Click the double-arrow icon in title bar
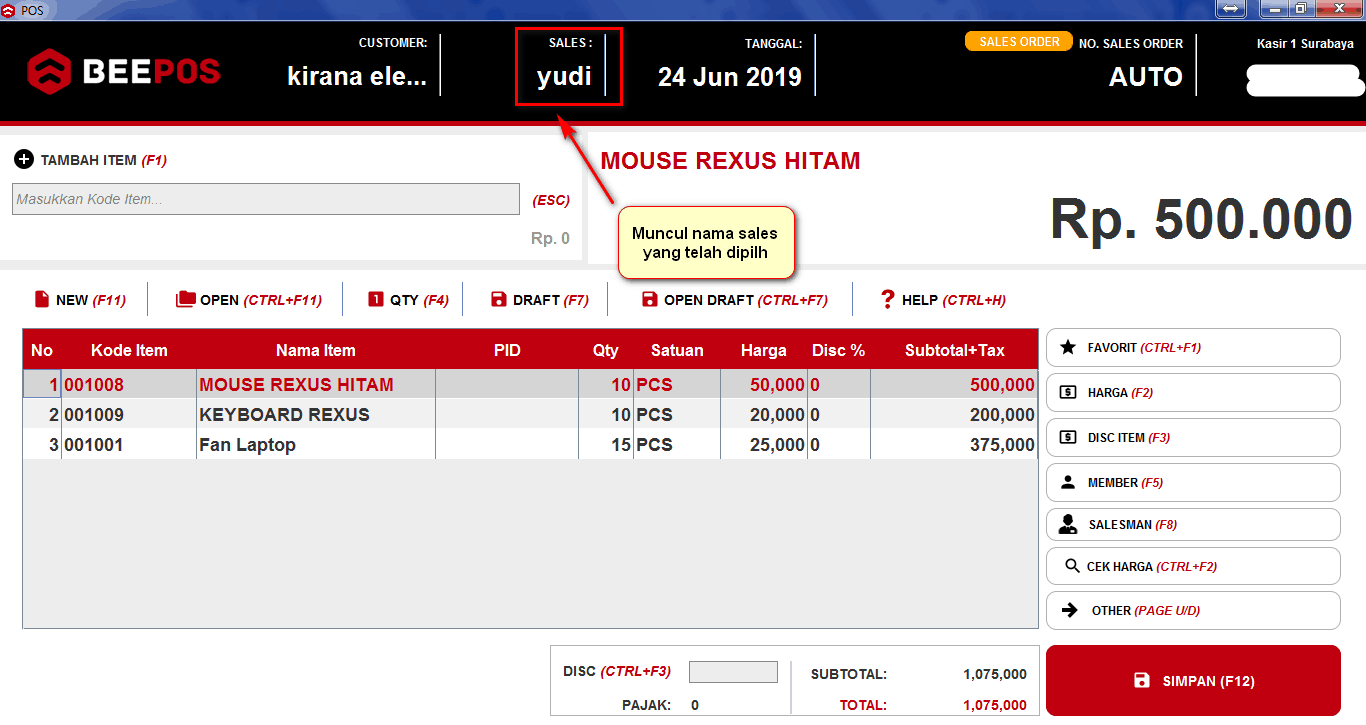This screenshot has width=1366, height=725. click(1230, 9)
